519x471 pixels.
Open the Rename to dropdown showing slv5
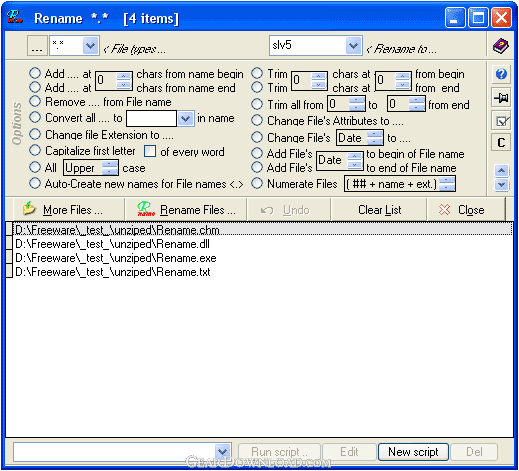[354, 45]
